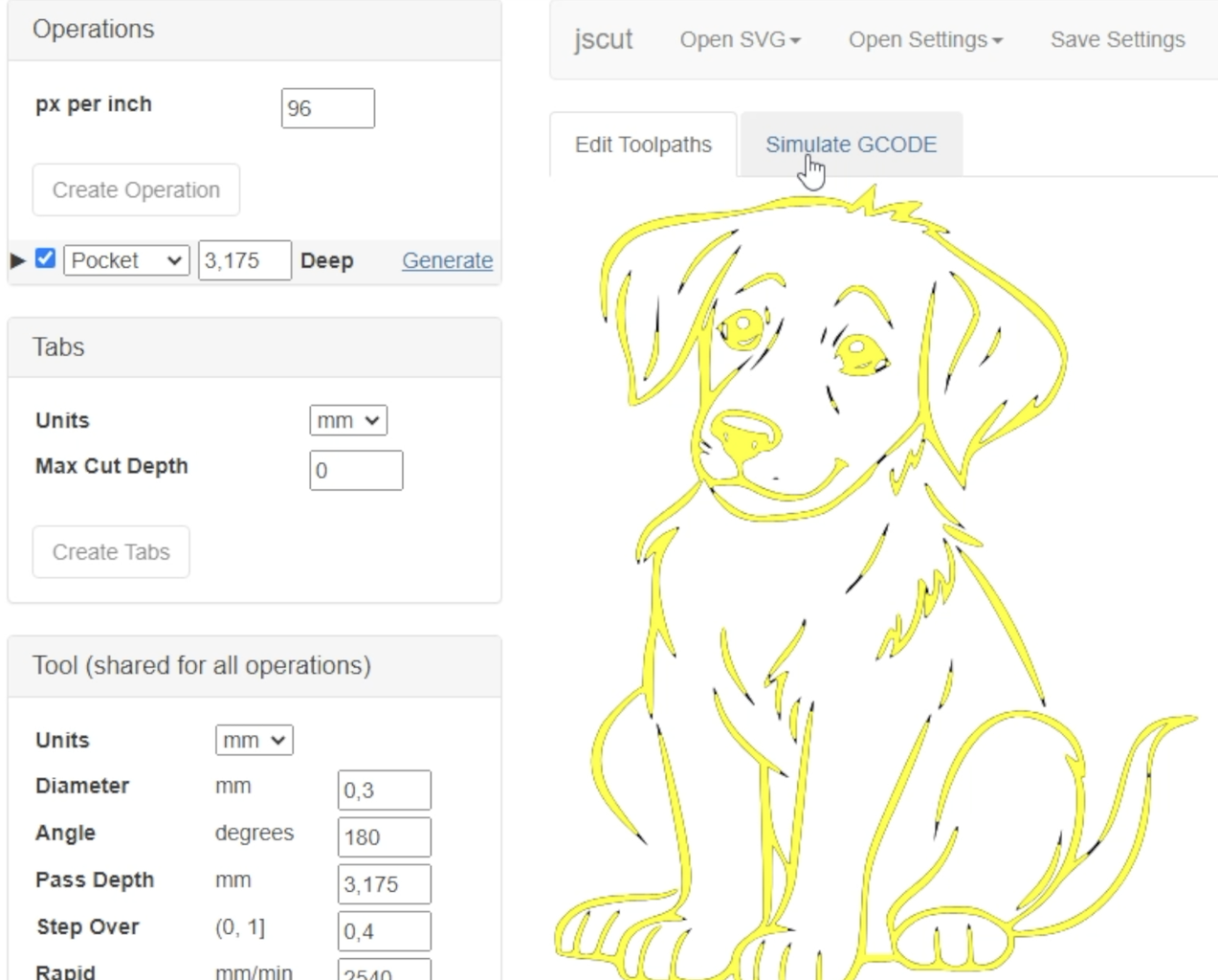Image resolution: width=1218 pixels, height=980 pixels.
Task: Open the Tabs Units mm dropdown
Action: [348, 420]
